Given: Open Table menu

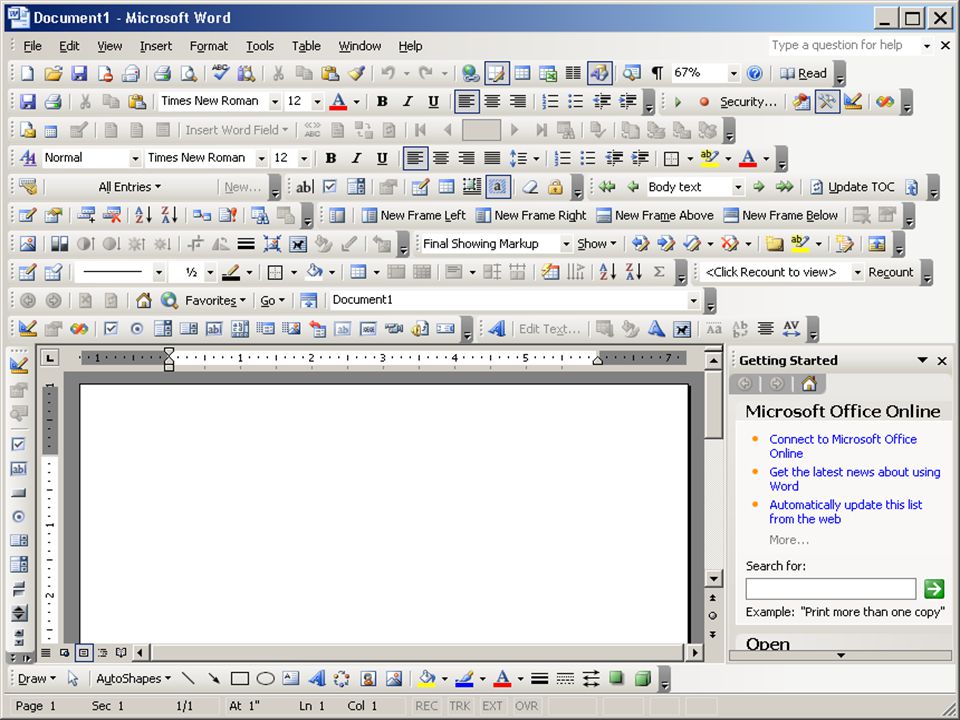Looking at the screenshot, I should [306, 46].
